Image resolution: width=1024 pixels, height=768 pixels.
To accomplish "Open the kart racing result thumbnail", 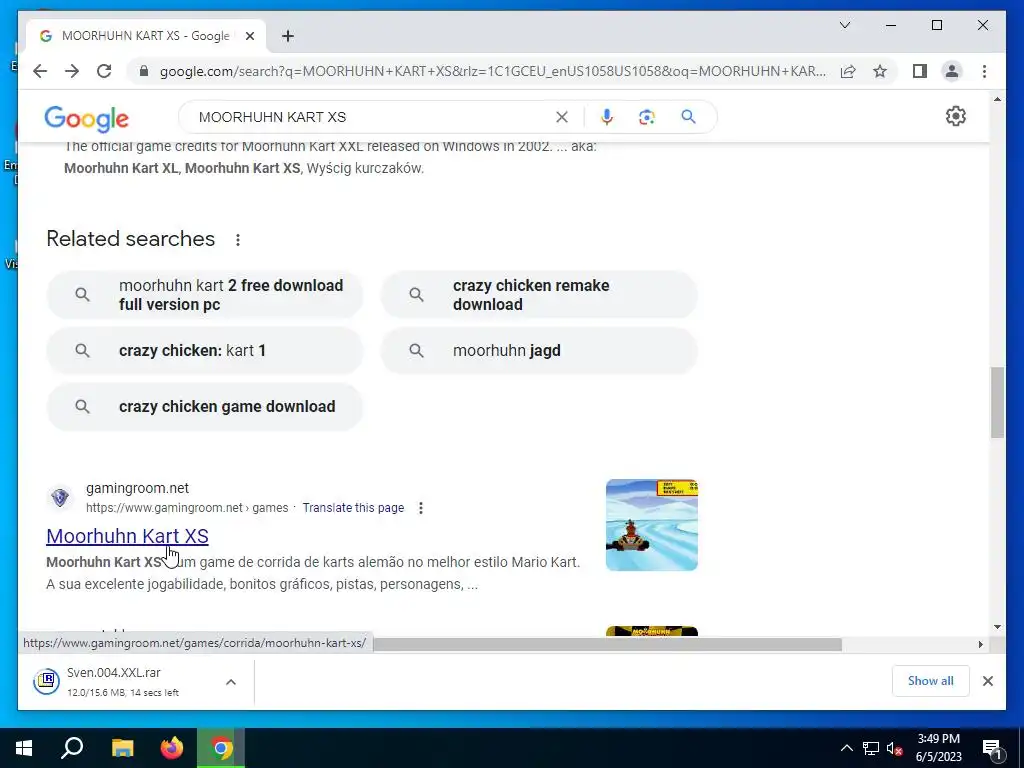I will coord(651,525).
